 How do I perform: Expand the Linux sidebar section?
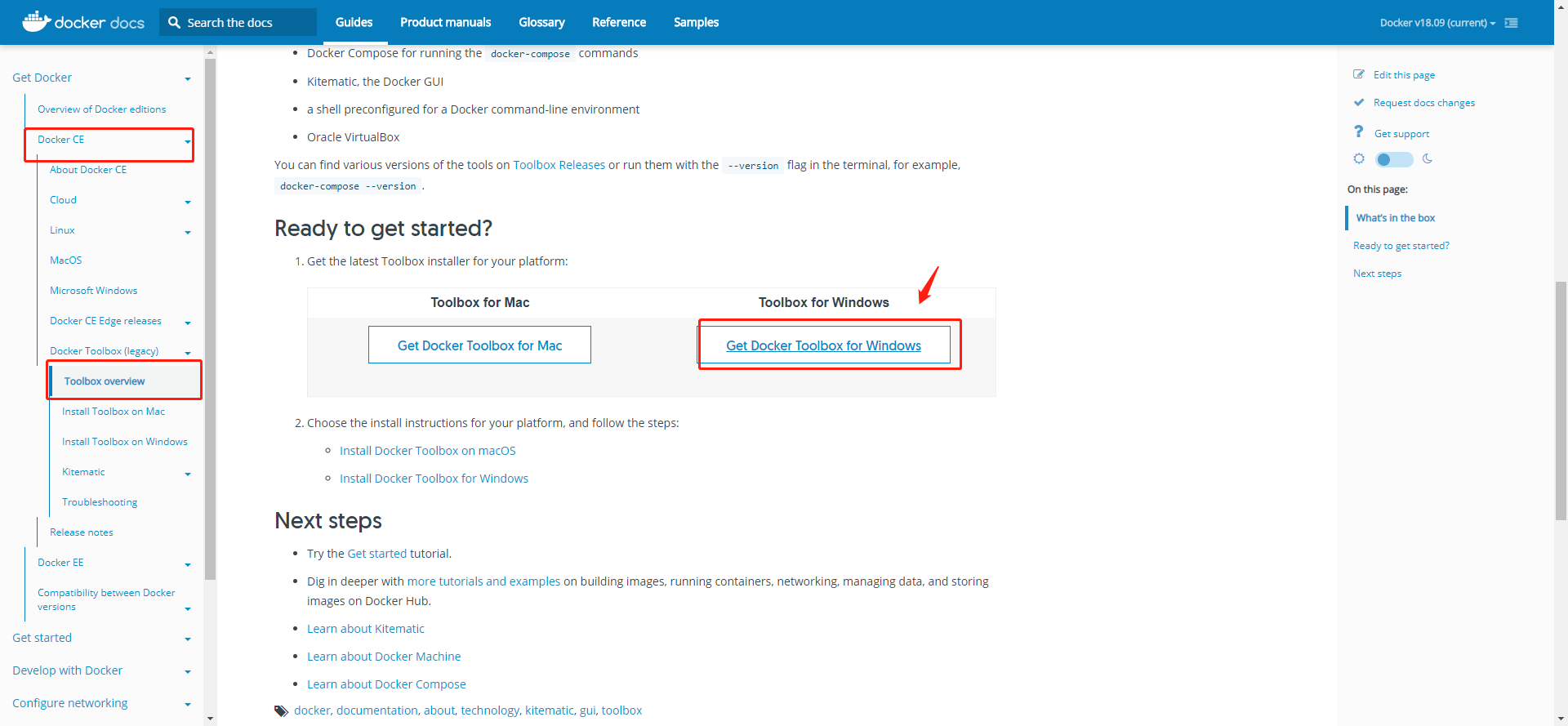(188, 232)
